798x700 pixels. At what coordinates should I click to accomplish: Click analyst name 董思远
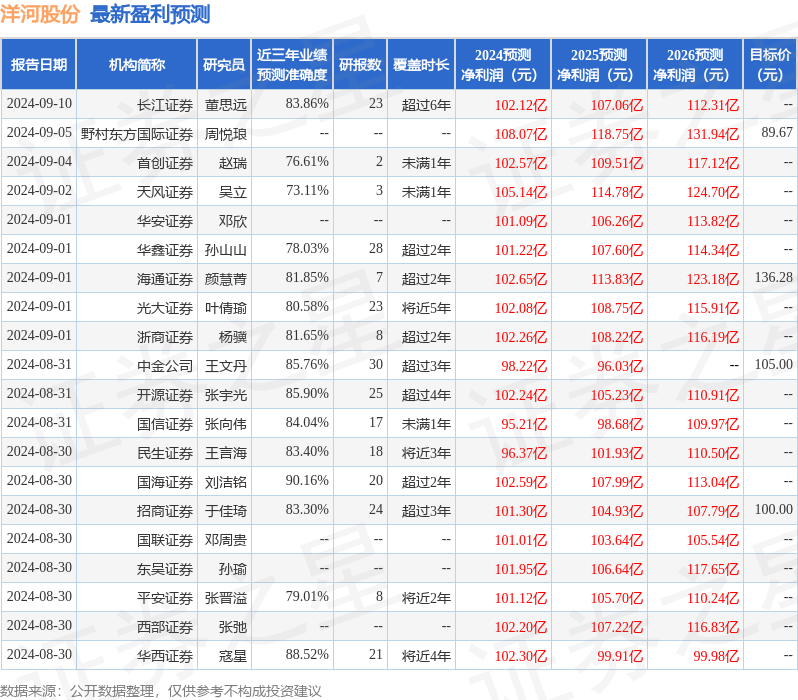coord(225,105)
